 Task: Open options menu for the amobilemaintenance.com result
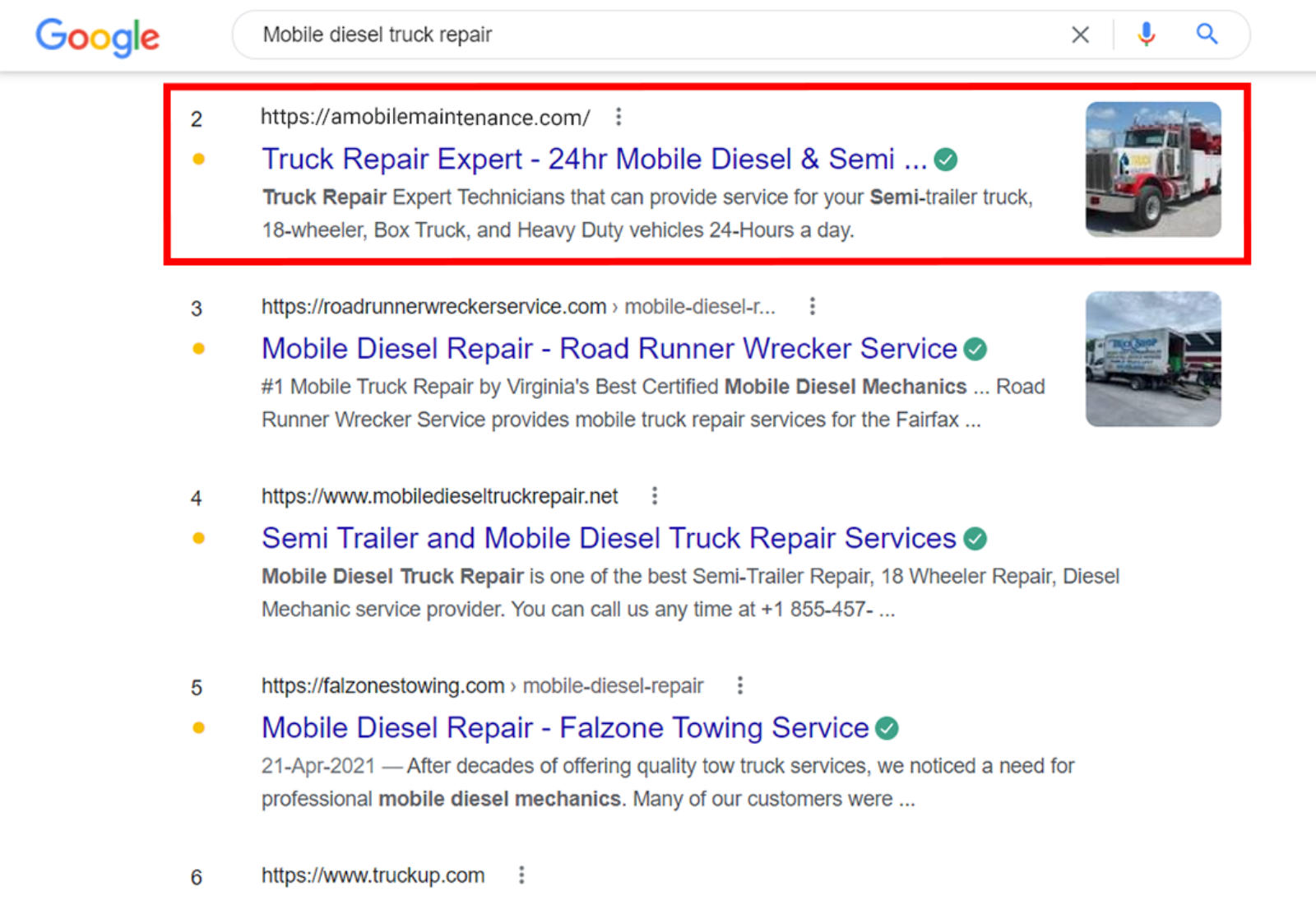click(618, 117)
